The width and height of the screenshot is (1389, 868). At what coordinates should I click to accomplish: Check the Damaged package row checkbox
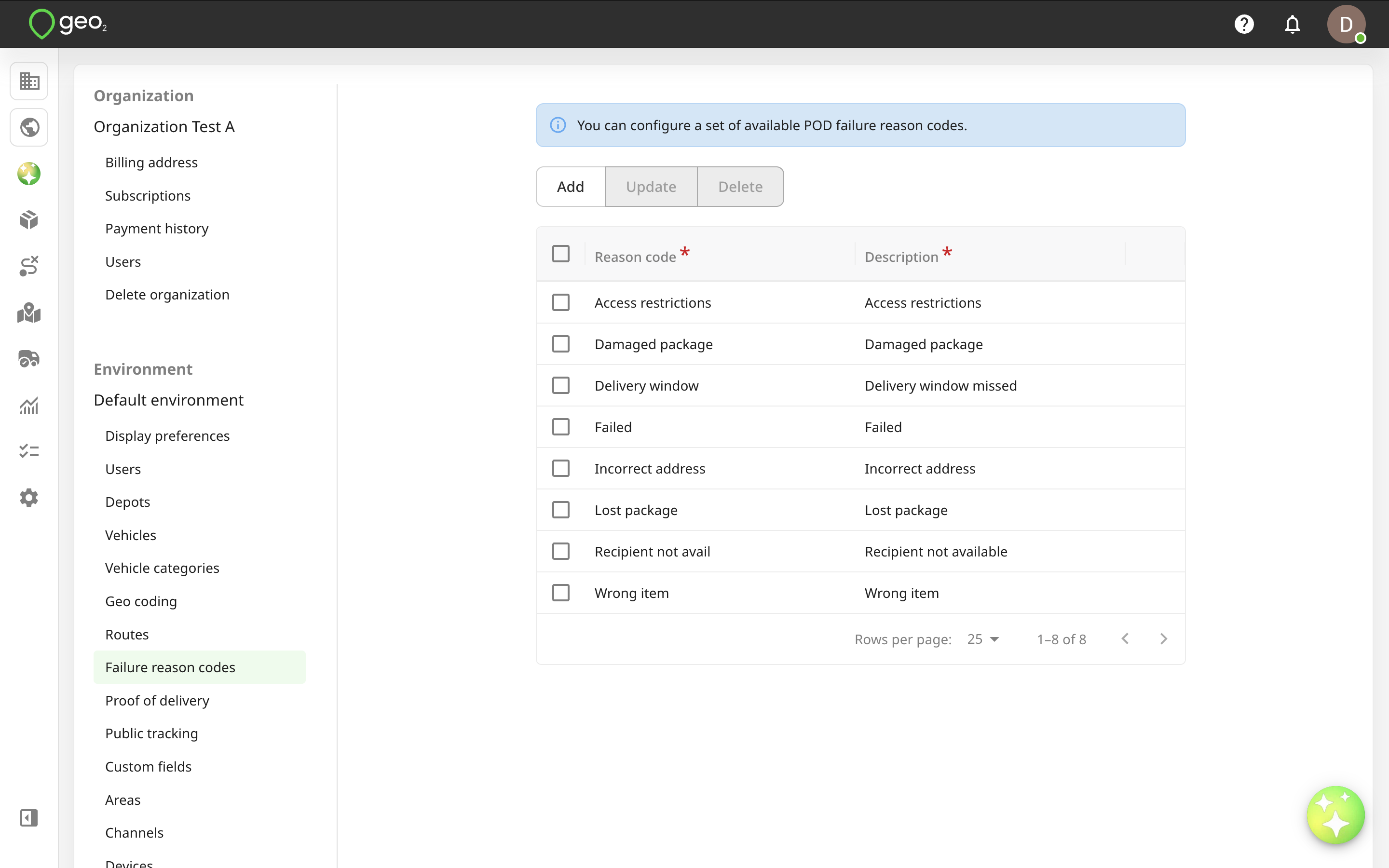coord(561,344)
